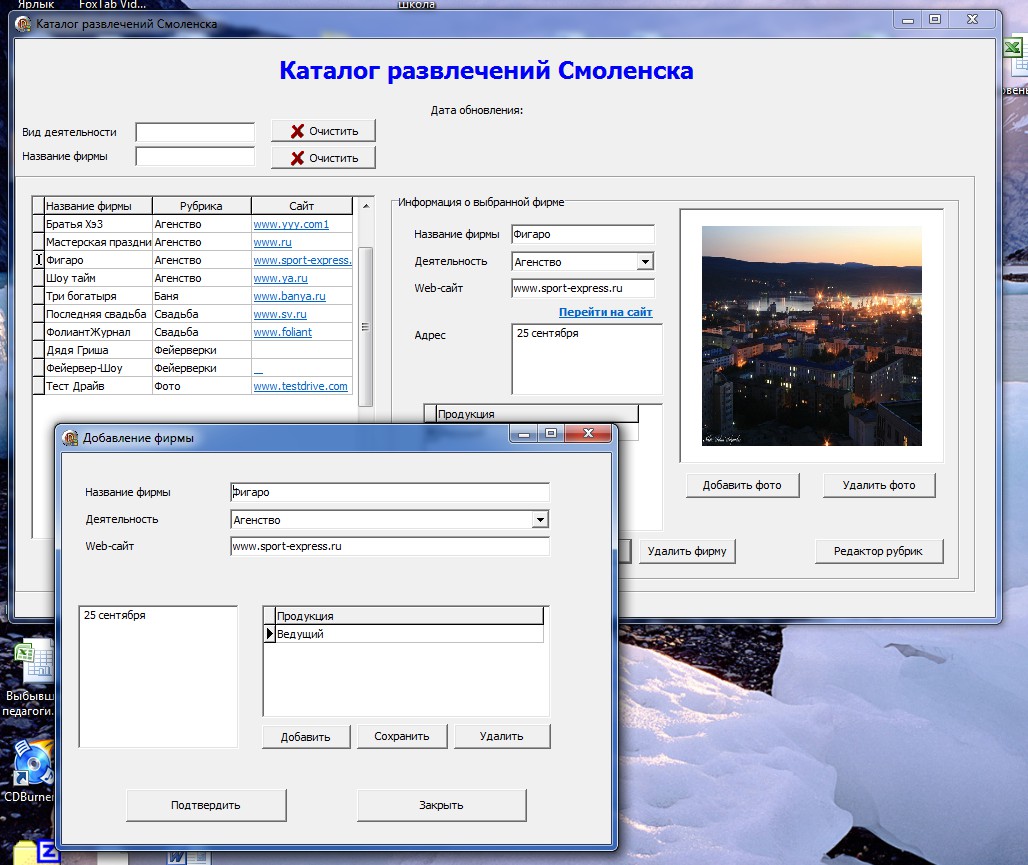The height and width of the screenshot is (865, 1028).
Task: Click the Закрыть button in the dialog
Action: [441, 805]
